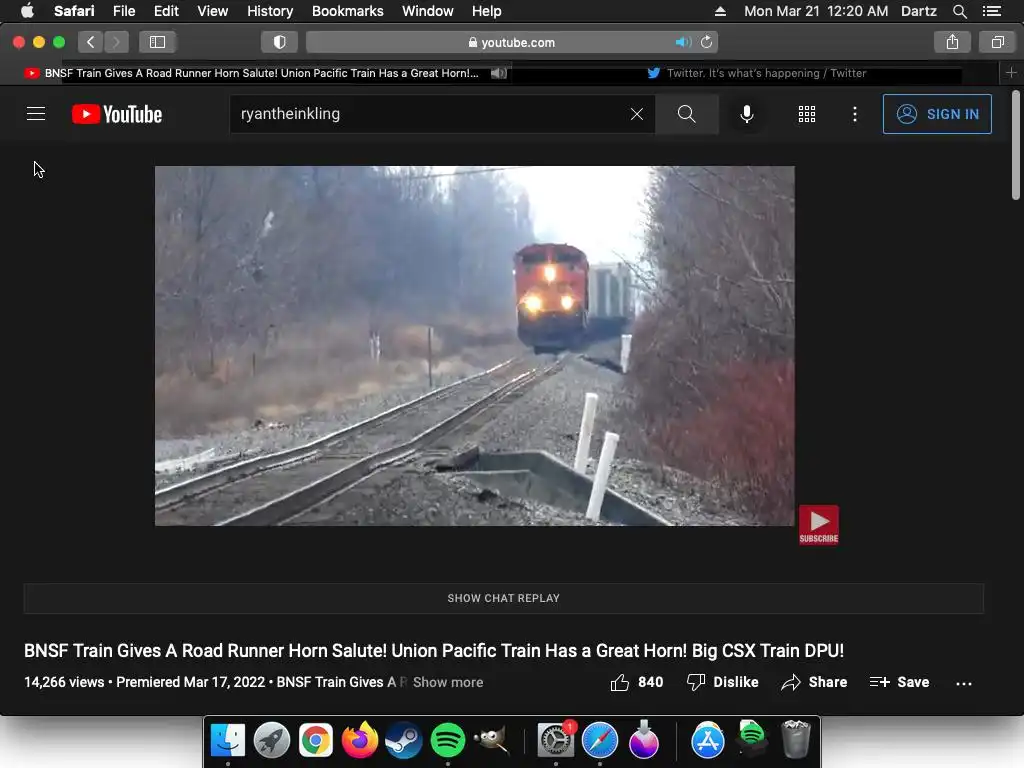Click the youtube.com address bar
1024x768 pixels.
tap(511, 42)
